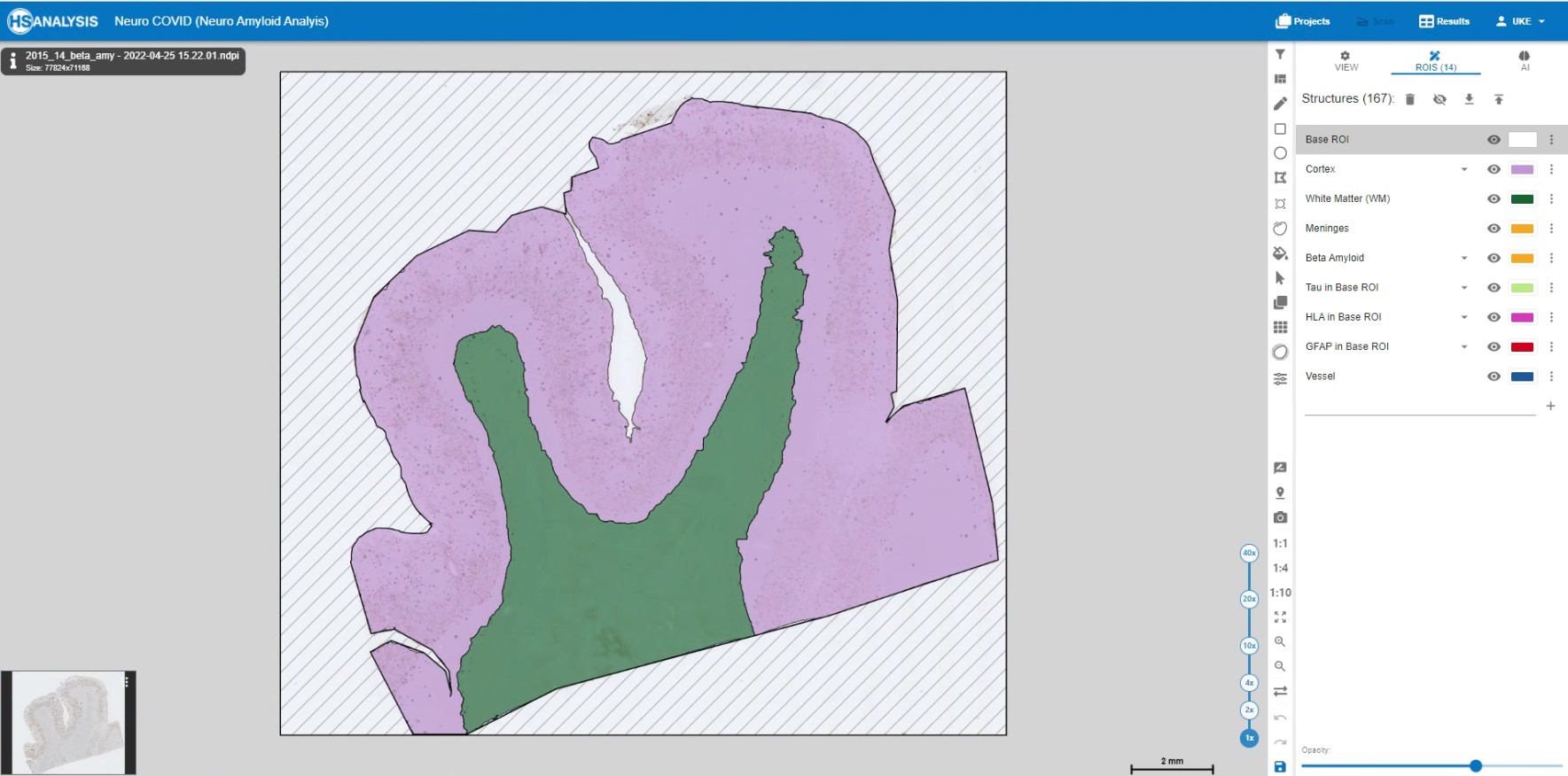Switch to the VIEW tab
Image resolution: width=1568 pixels, height=776 pixels.
click(1346, 61)
